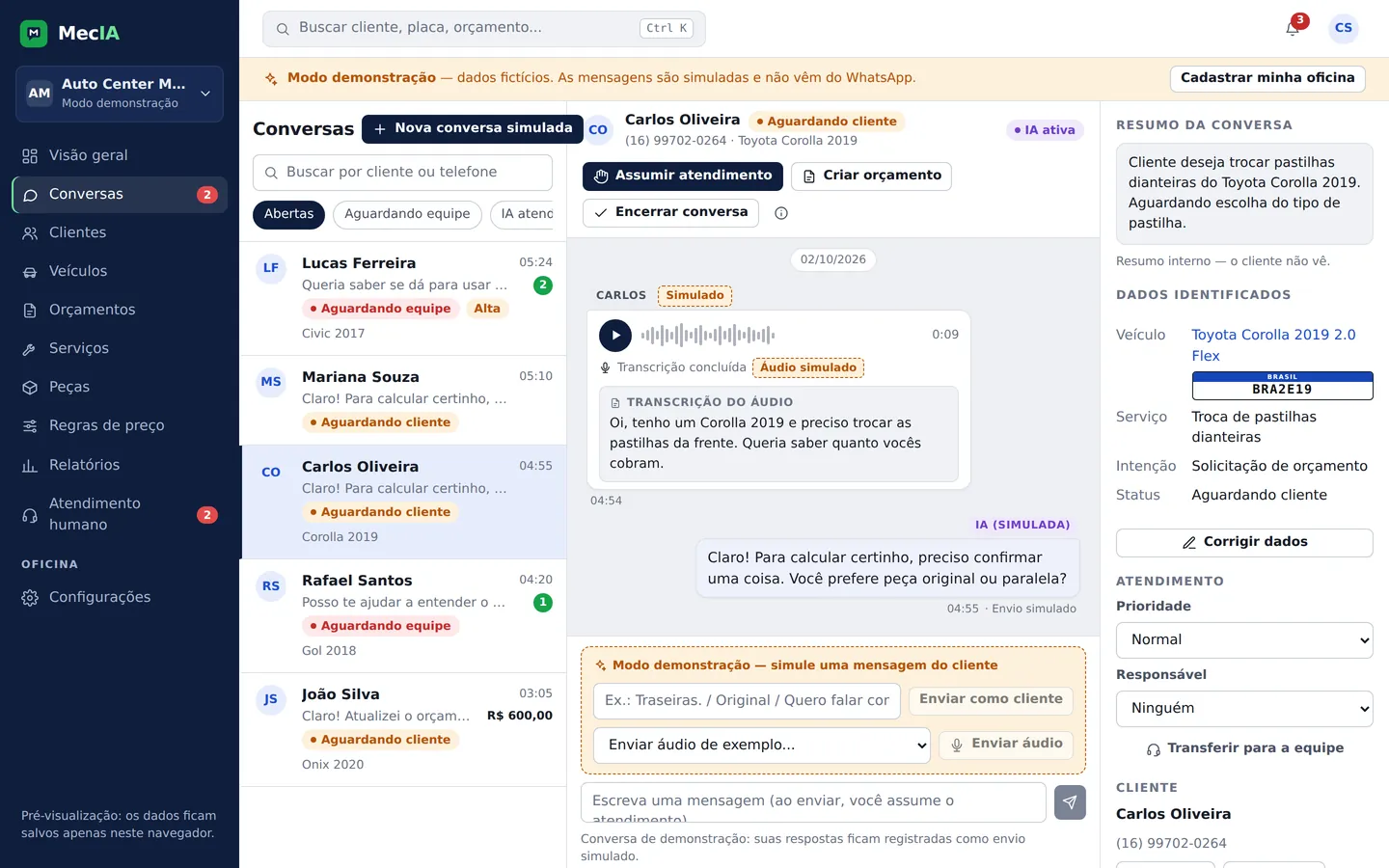Screen dimensions: 1389x868
Task: Go to Conversas in sidebar
Action: click(x=120, y=195)
